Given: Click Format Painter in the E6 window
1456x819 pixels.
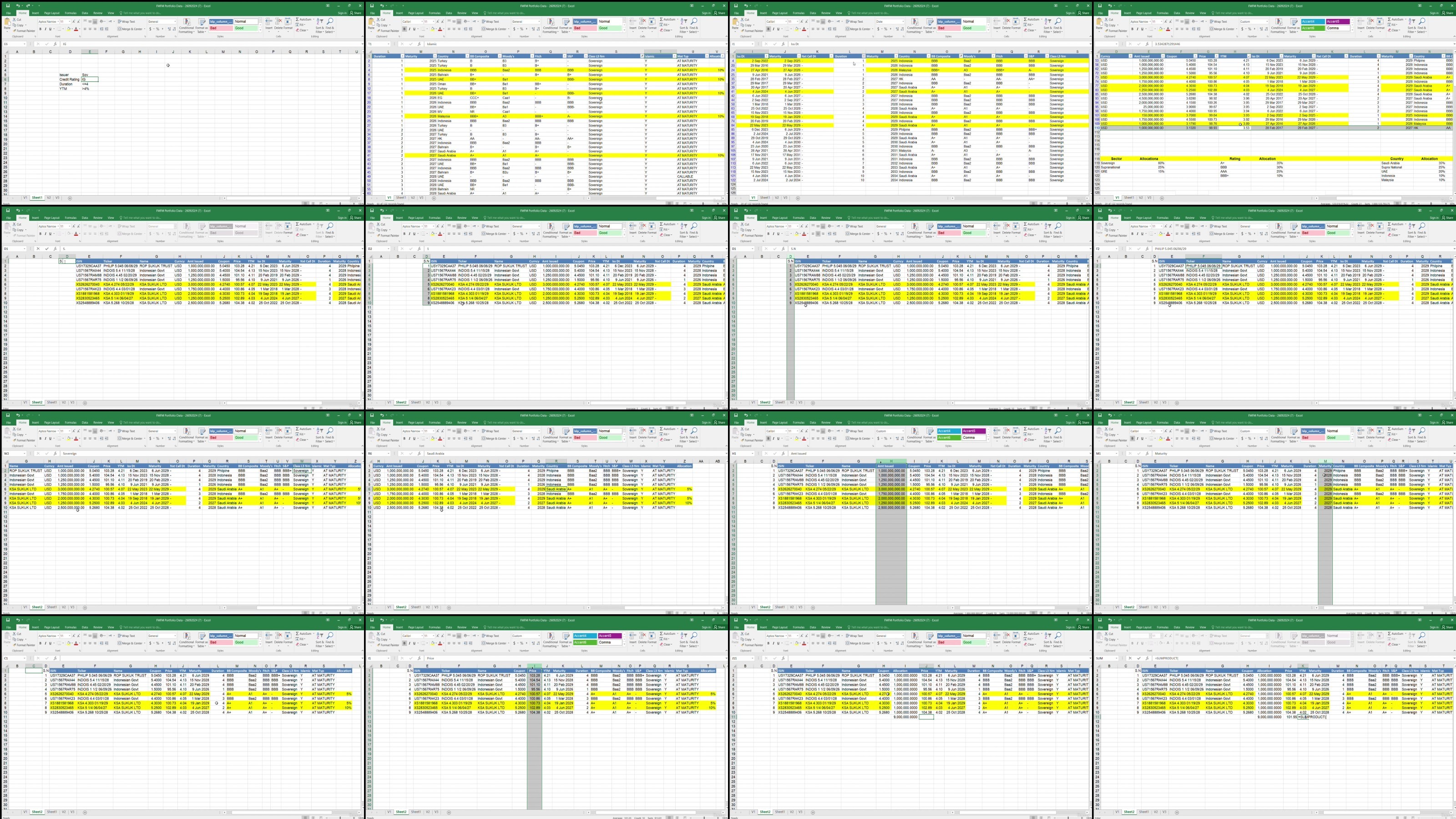Looking at the screenshot, I should click(x=24, y=31).
